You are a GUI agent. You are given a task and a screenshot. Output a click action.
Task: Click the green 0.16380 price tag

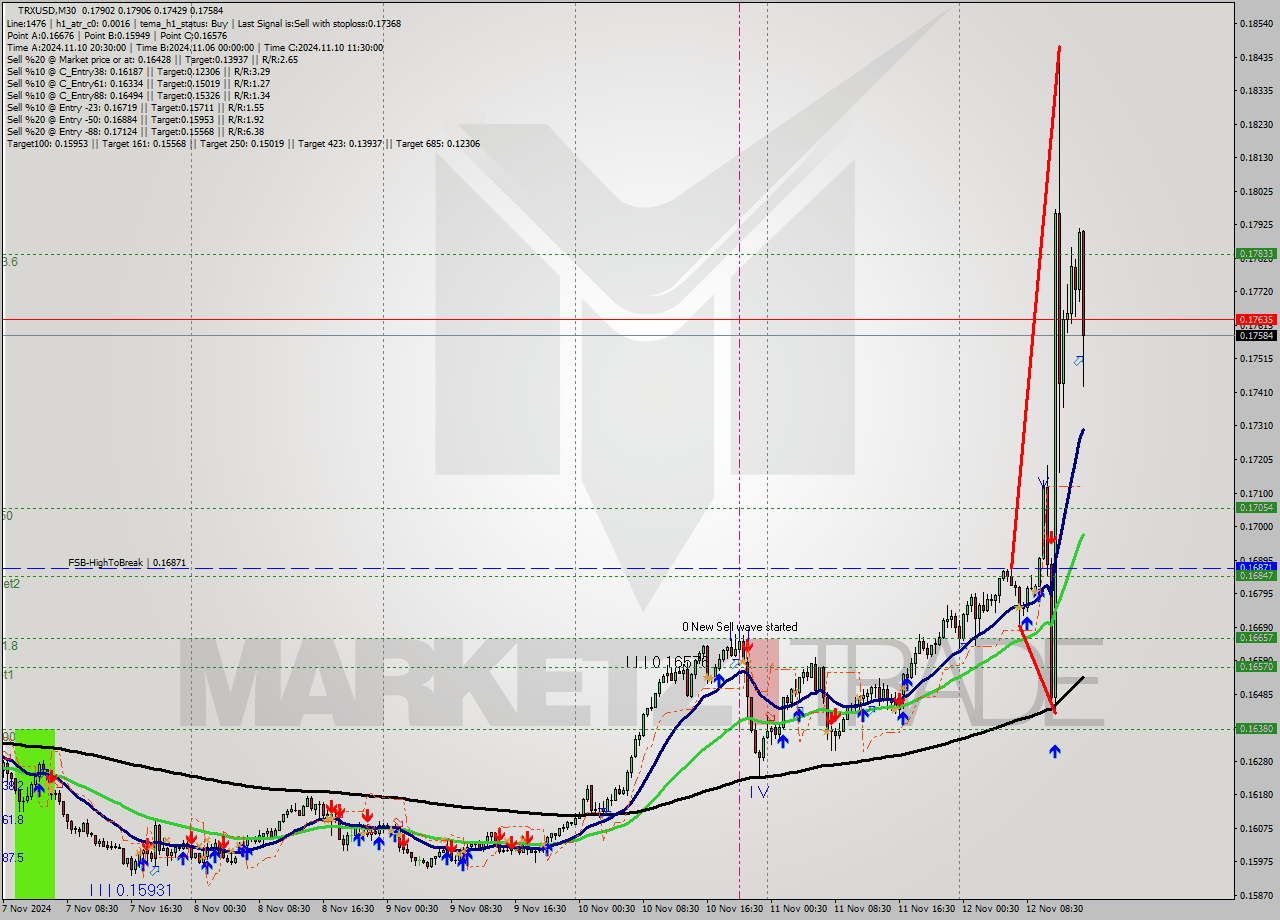coord(1257,728)
